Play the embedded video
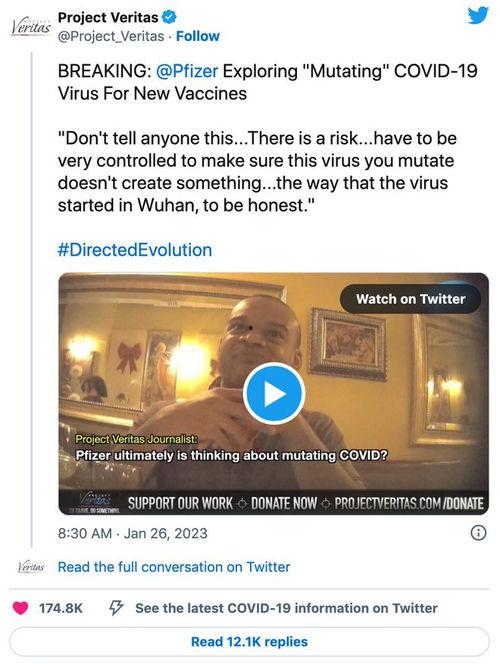The width and height of the screenshot is (500, 664). coord(274,393)
